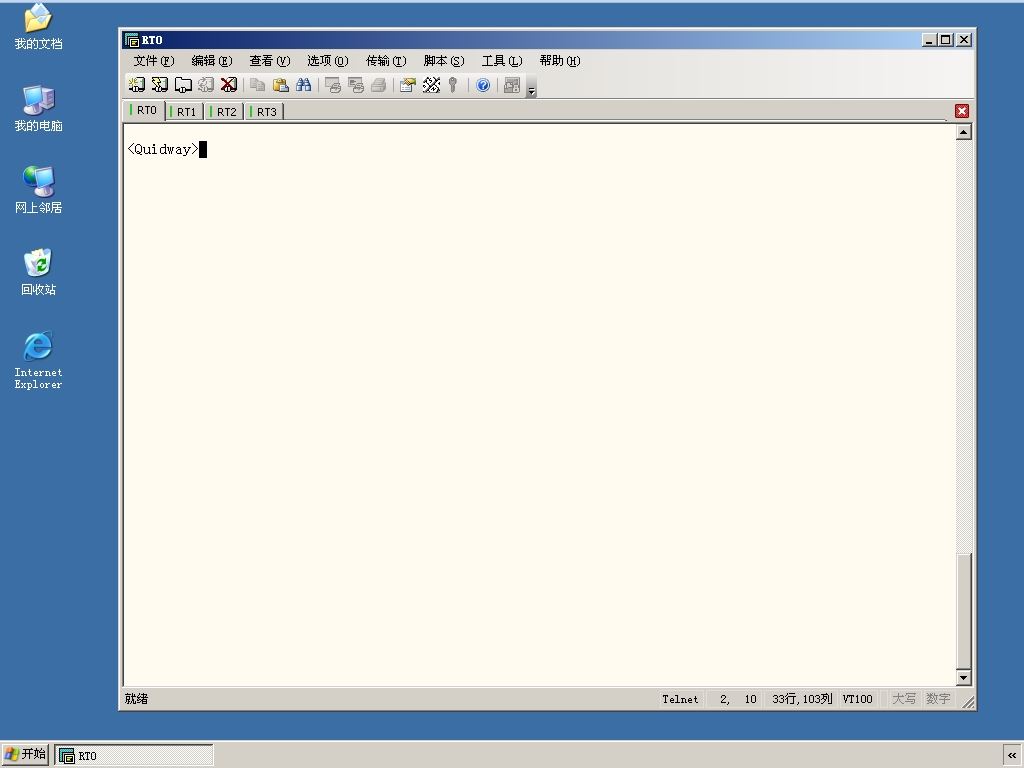1024x768 pixels.
Task: Open Session Options properties icon
Action: (x=408, y=85)
